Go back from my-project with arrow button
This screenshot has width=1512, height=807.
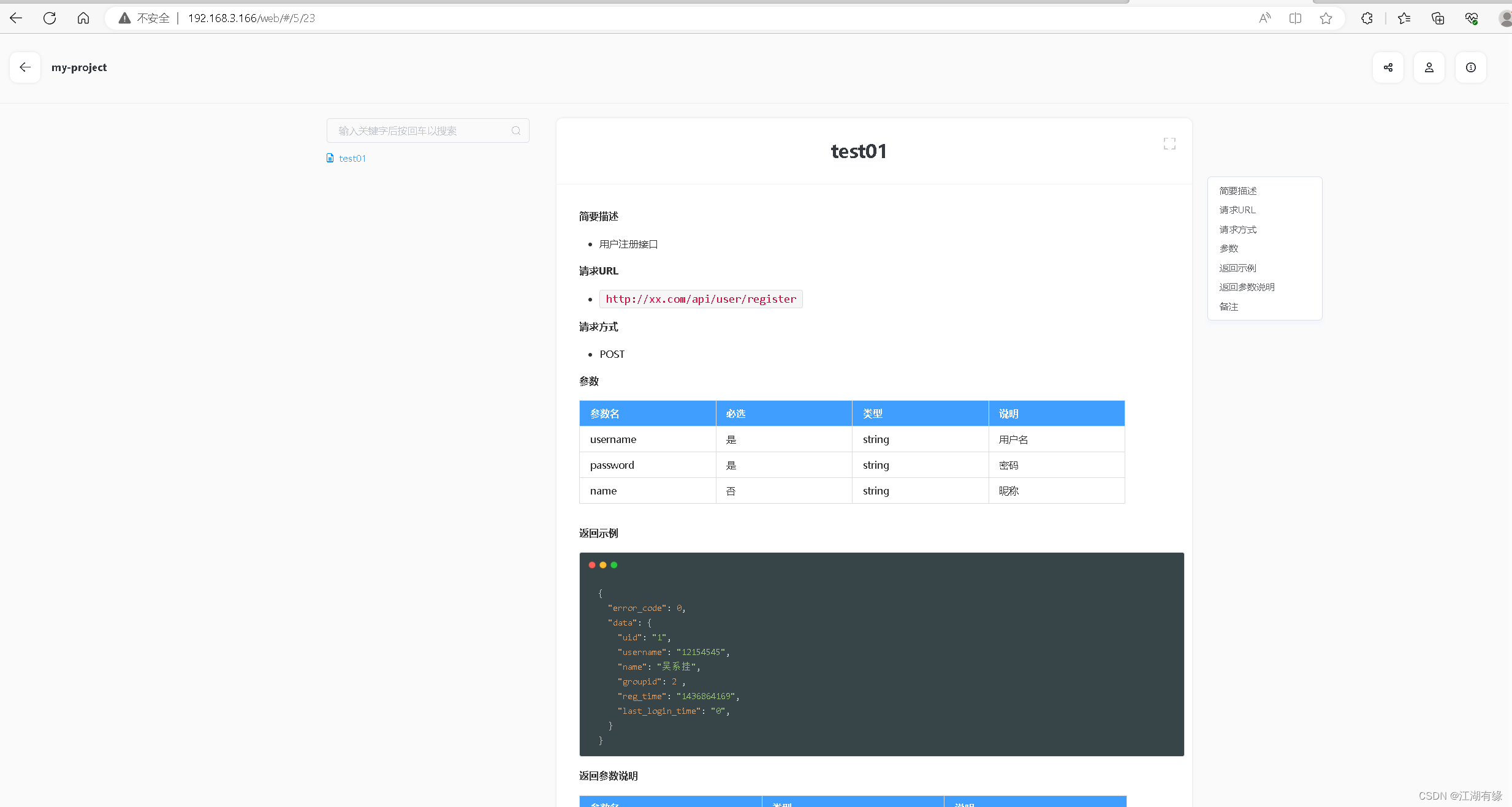(x=25, y=67)
